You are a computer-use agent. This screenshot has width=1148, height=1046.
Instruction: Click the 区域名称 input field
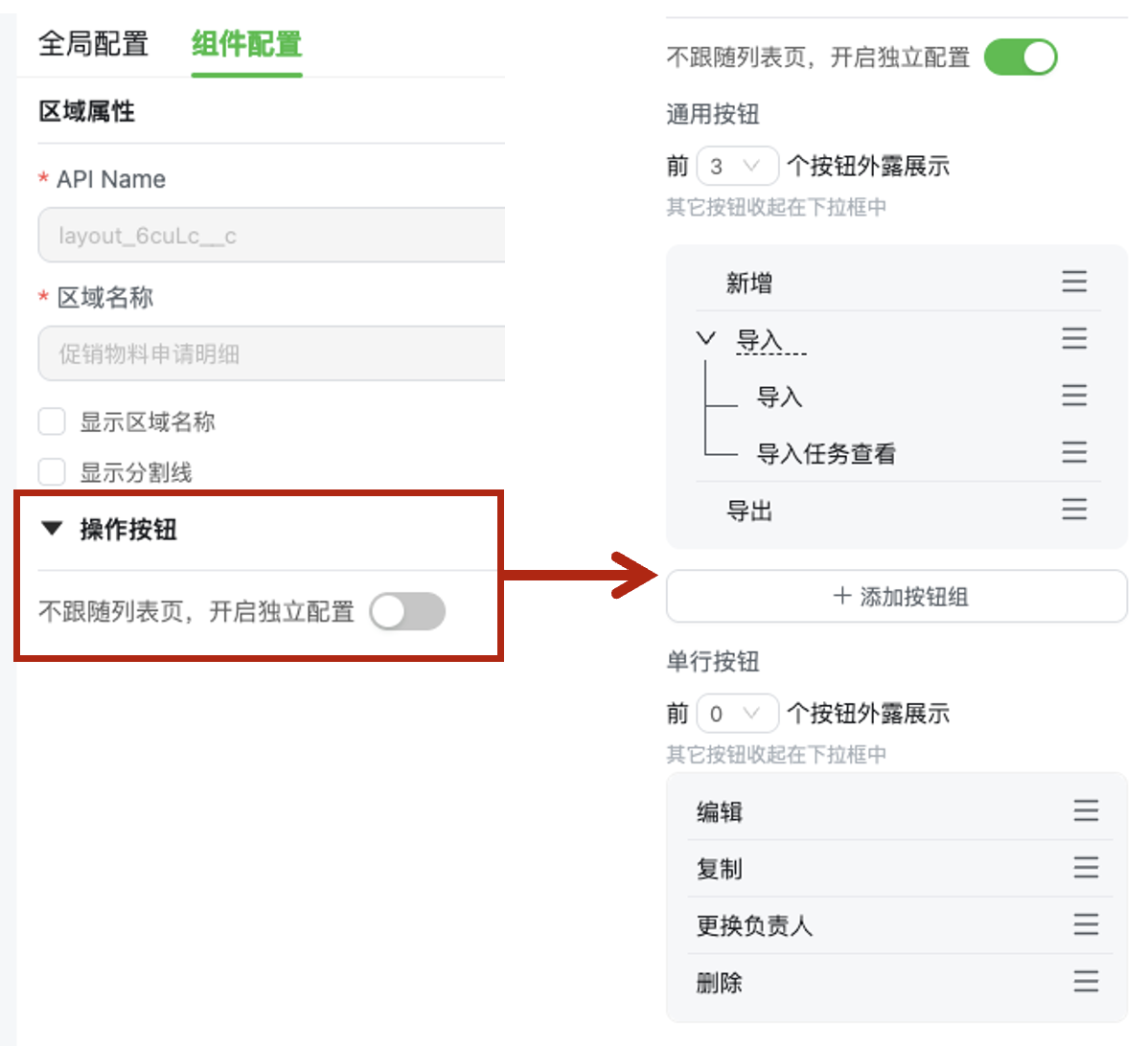[271, 353]
